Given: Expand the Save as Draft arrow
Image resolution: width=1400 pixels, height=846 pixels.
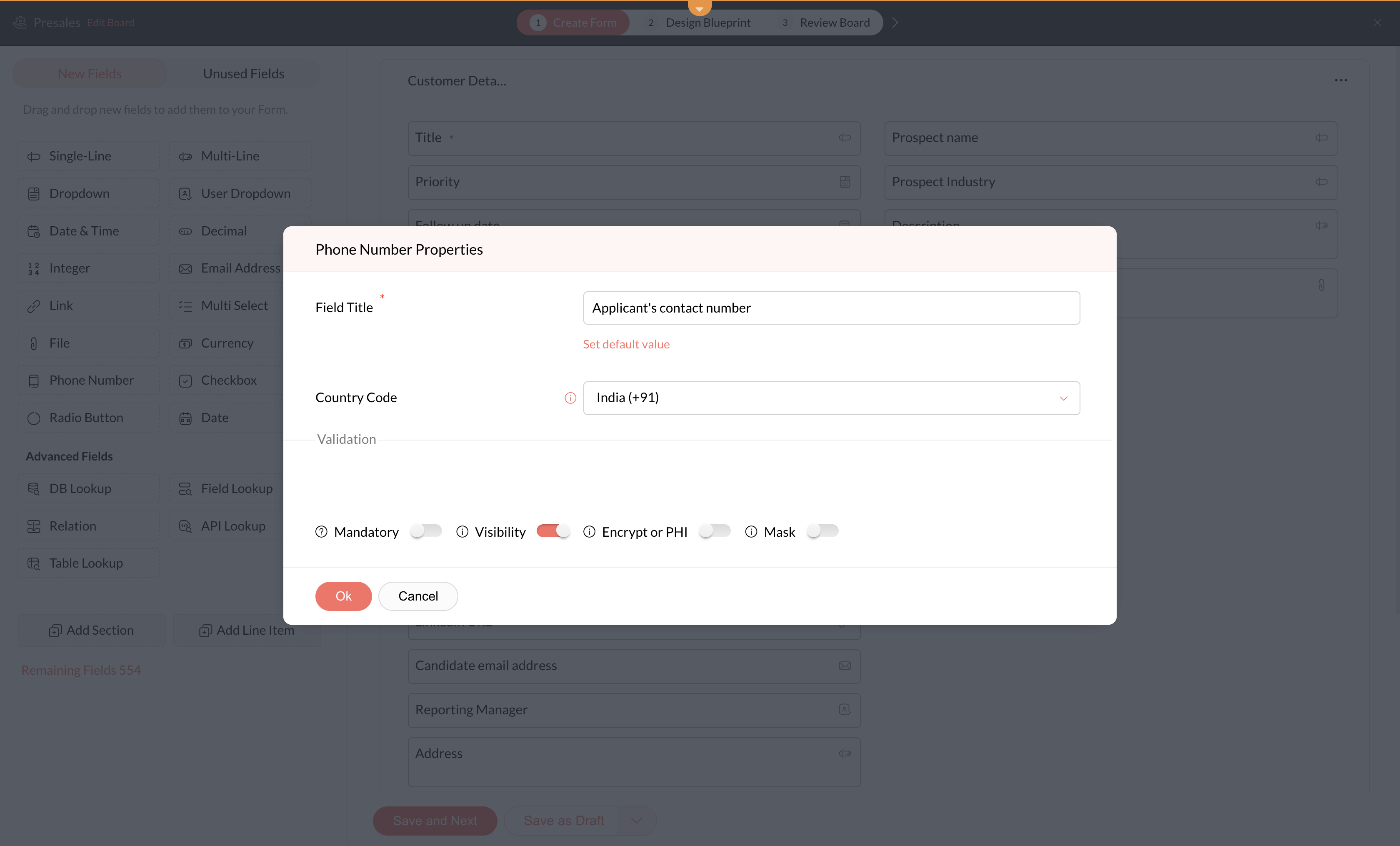Looking at the screenshot, I should [x=636, y=821].
